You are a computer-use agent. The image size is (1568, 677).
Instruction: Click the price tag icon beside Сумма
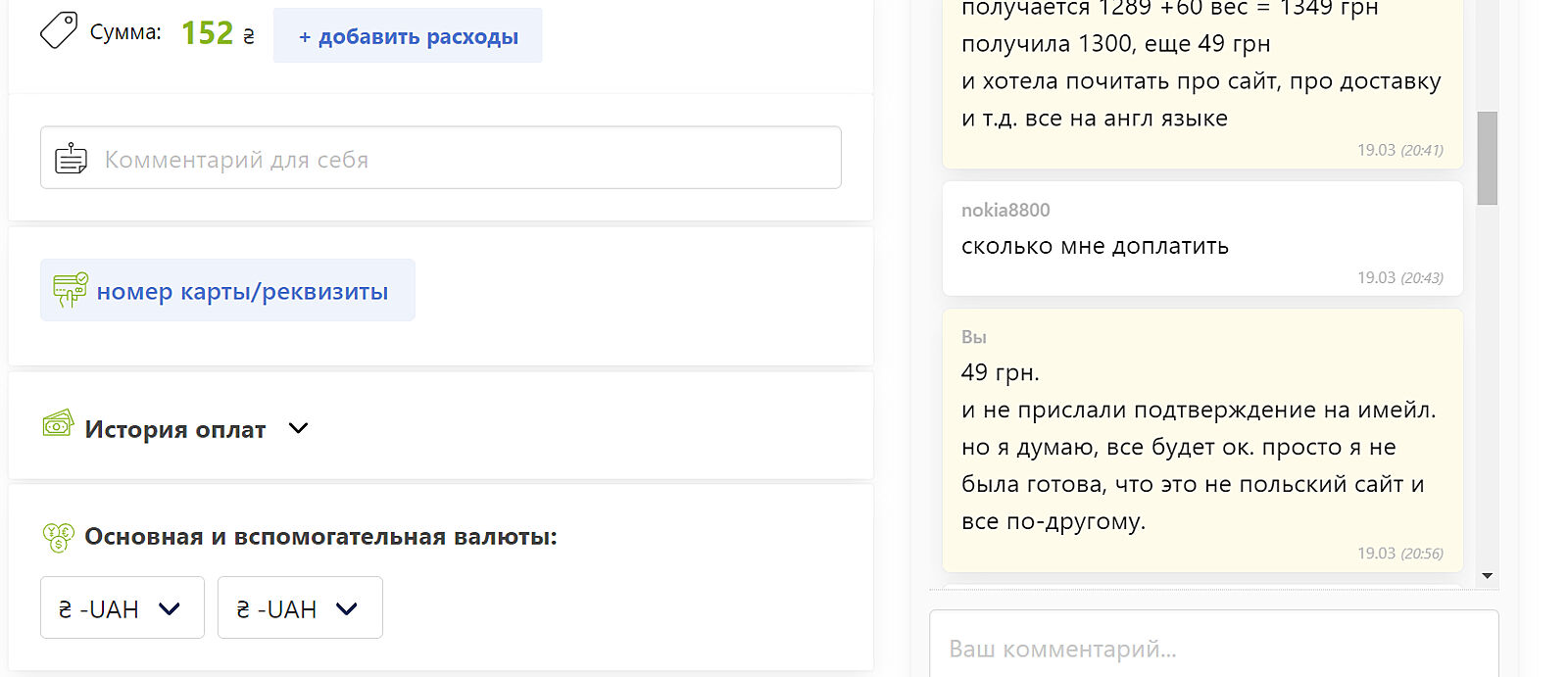[58, 30]
